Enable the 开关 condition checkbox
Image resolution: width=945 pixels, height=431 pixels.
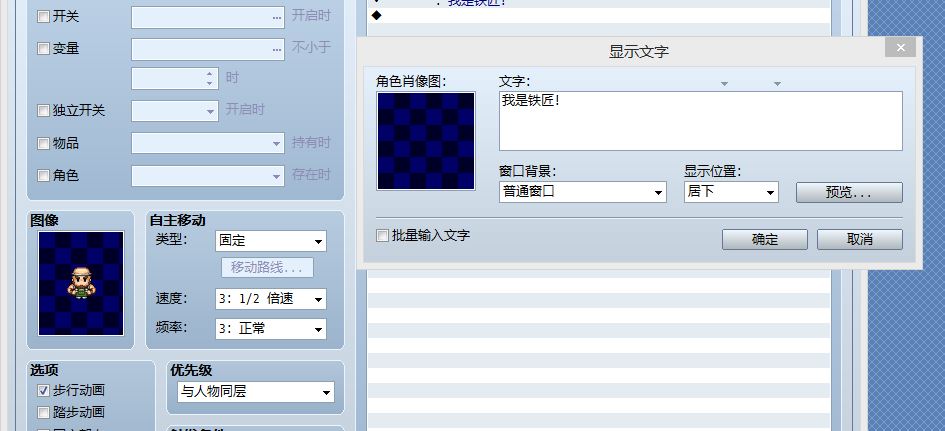point(43,17)
